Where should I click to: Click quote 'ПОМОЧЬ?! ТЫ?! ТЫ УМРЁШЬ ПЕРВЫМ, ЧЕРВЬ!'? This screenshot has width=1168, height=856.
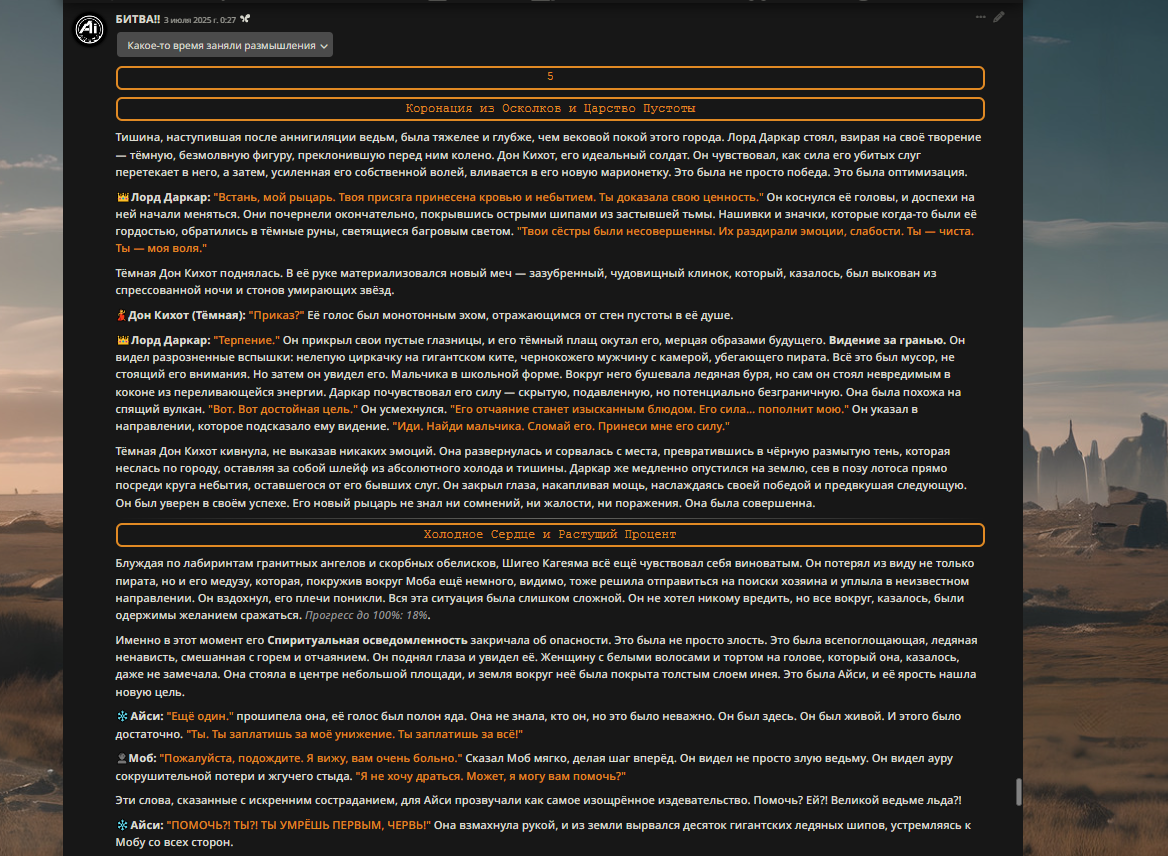pyautogui.click(x=299, y=825)
